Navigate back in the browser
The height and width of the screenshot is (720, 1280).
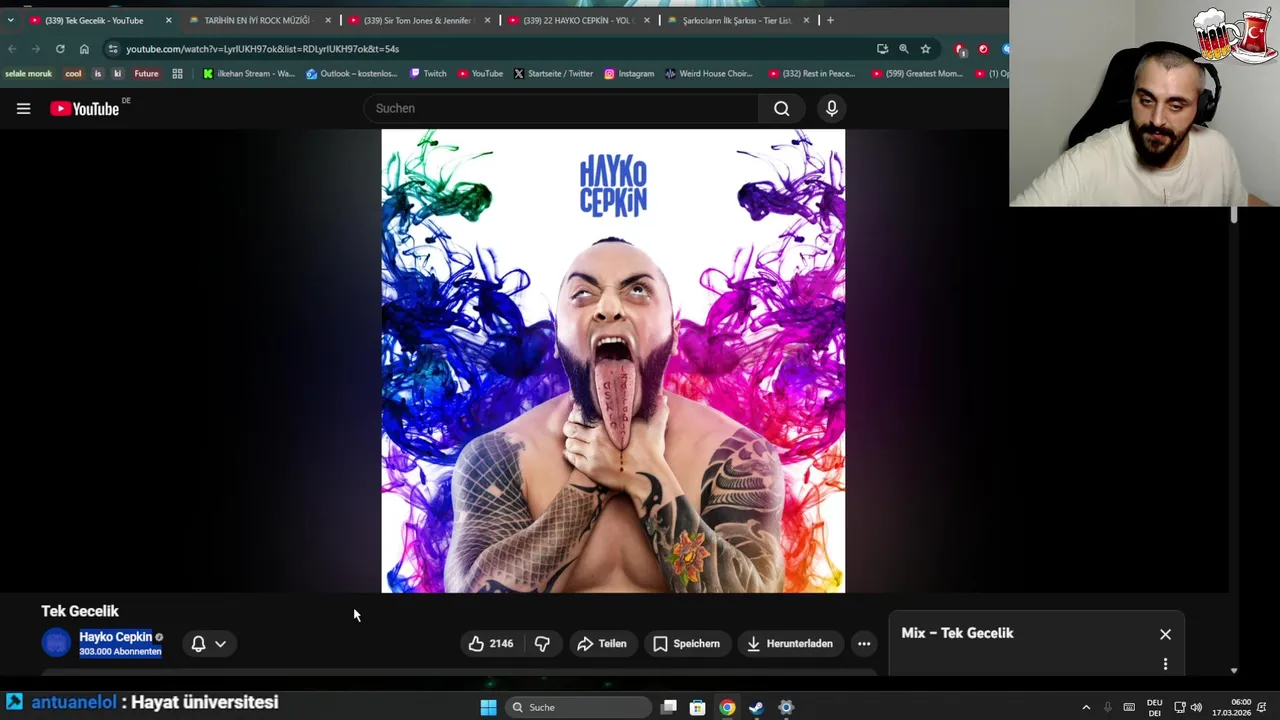tap(12, 49)
